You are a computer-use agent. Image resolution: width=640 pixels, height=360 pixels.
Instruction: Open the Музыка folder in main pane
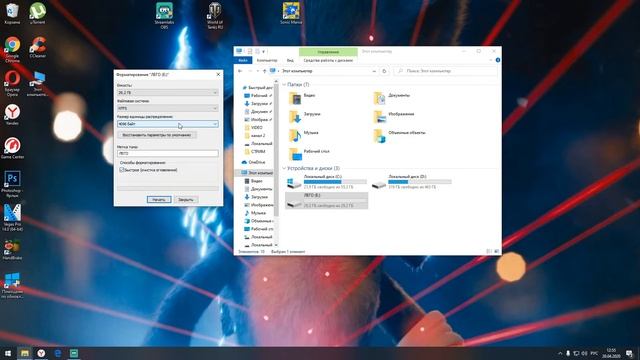[x=304, y=135]
